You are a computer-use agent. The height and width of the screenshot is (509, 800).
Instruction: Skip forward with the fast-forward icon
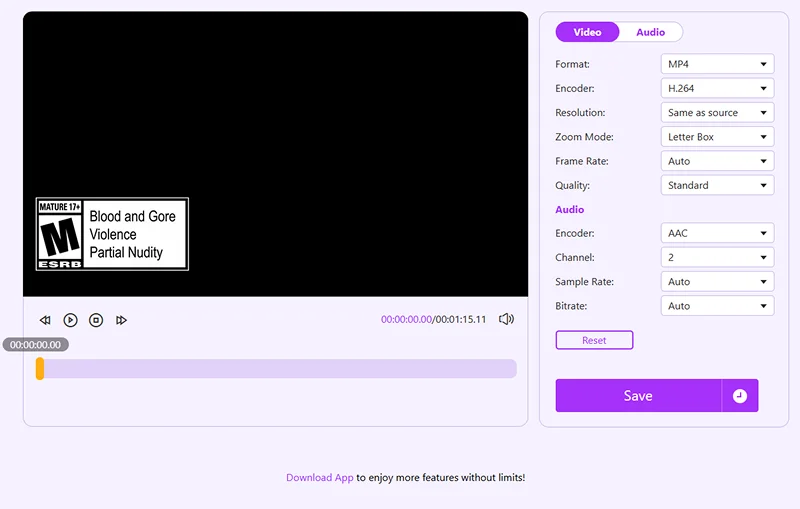click(x=121, y=320)
